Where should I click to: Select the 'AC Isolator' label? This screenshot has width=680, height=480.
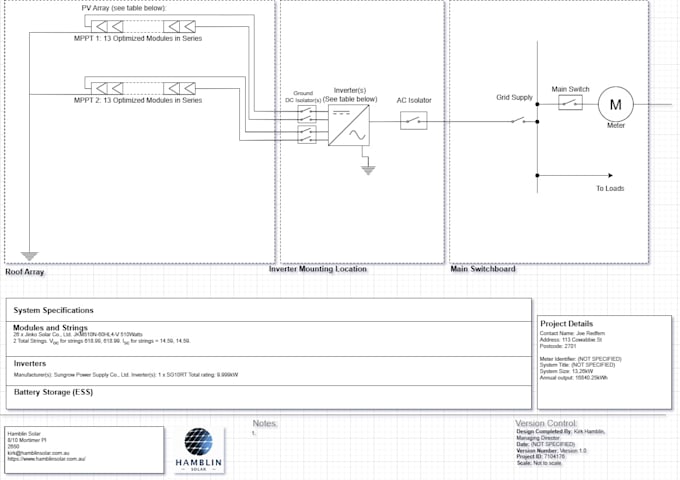tap(414, 100)
